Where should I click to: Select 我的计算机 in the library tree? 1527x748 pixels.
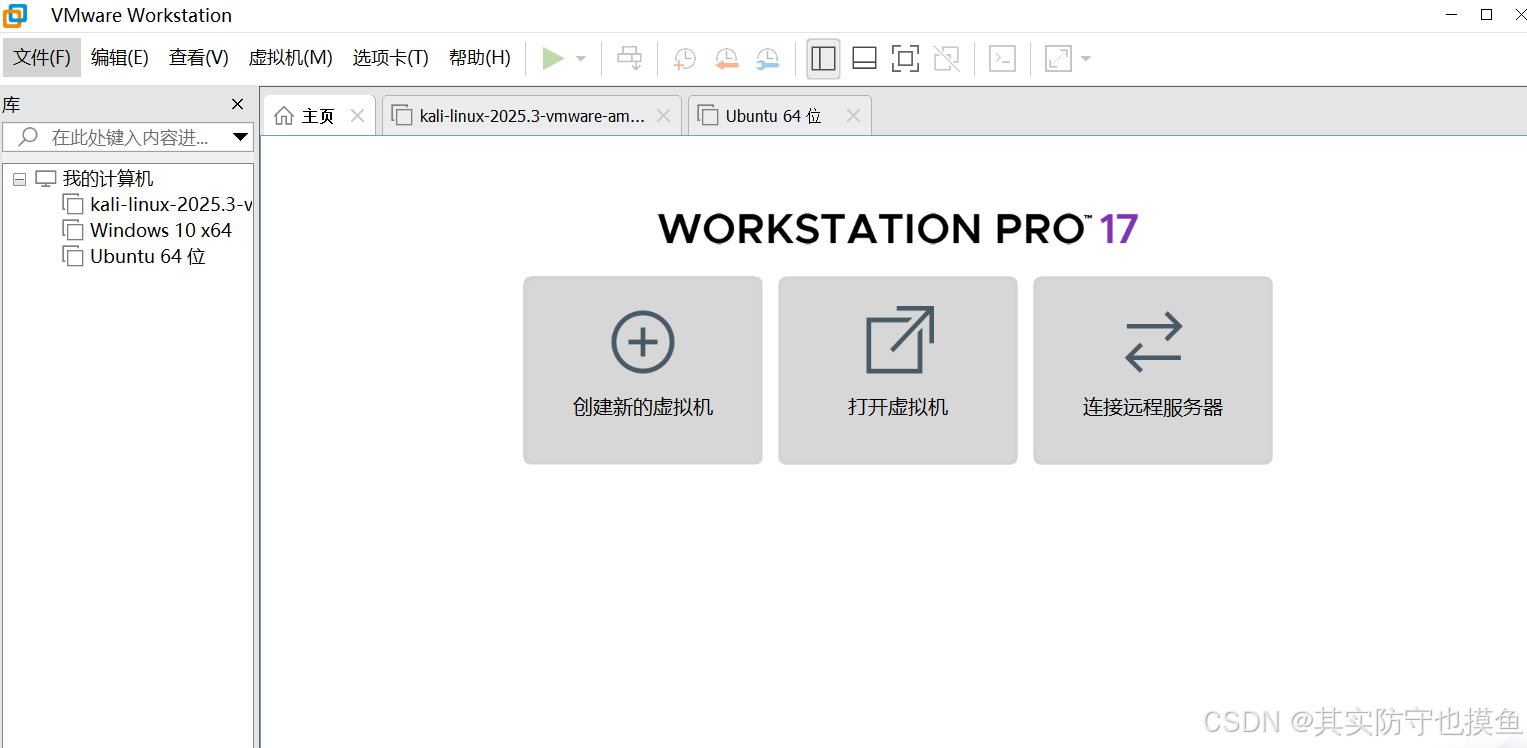point(108,179)
